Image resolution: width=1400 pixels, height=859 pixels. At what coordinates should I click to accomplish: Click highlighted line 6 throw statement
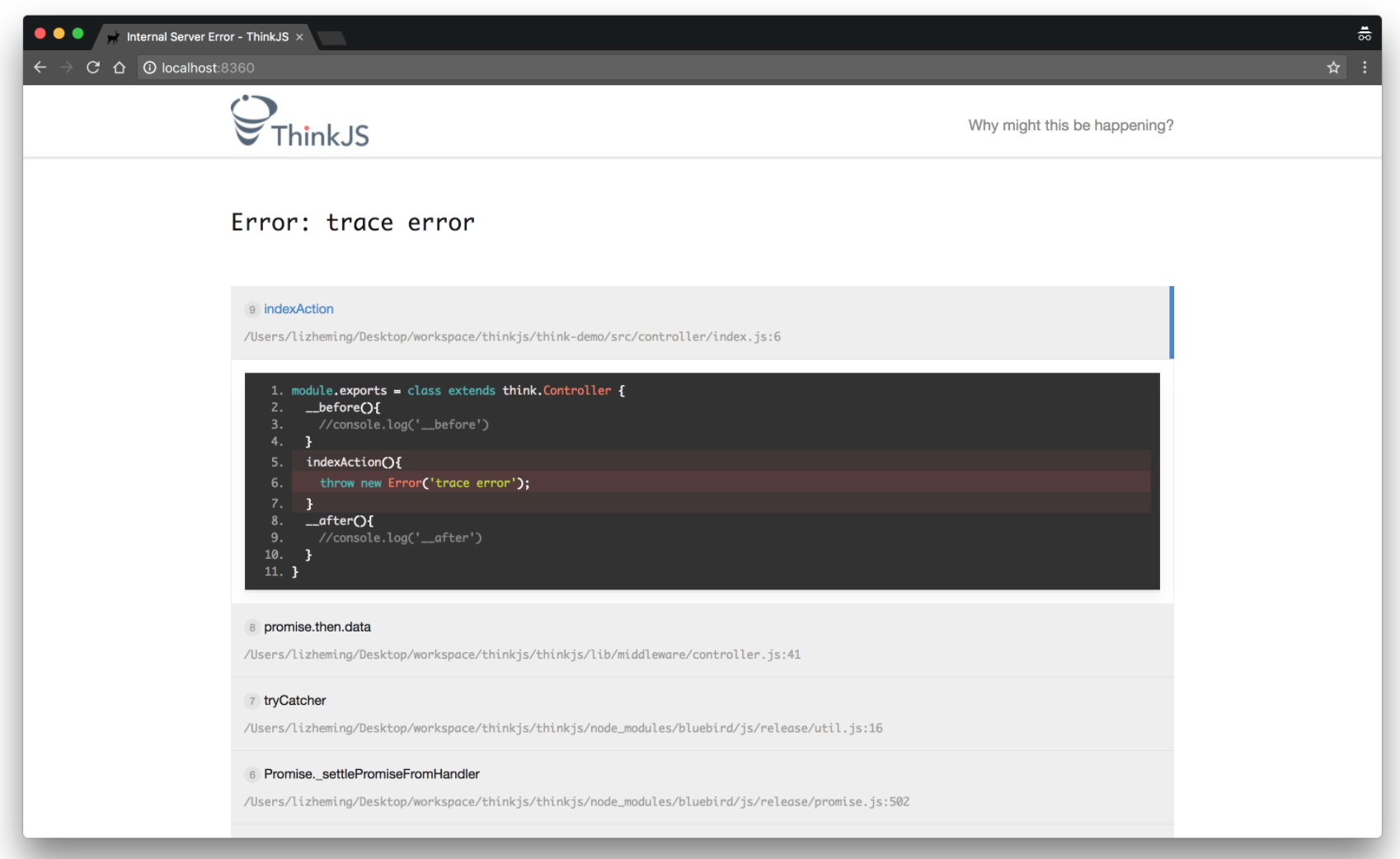point(425,483)
